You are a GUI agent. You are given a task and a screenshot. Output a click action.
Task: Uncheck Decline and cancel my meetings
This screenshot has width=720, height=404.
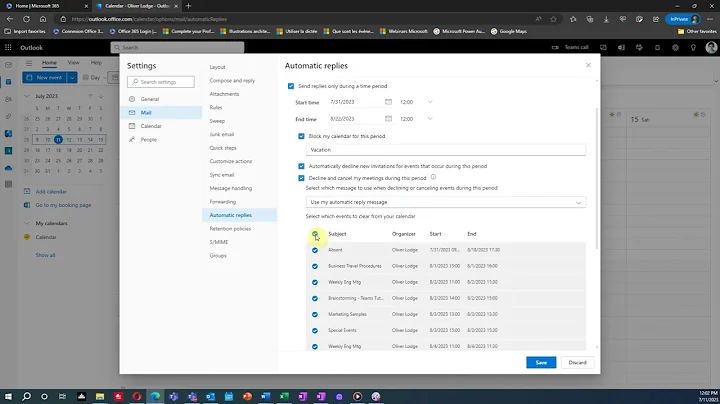(301, 178)
